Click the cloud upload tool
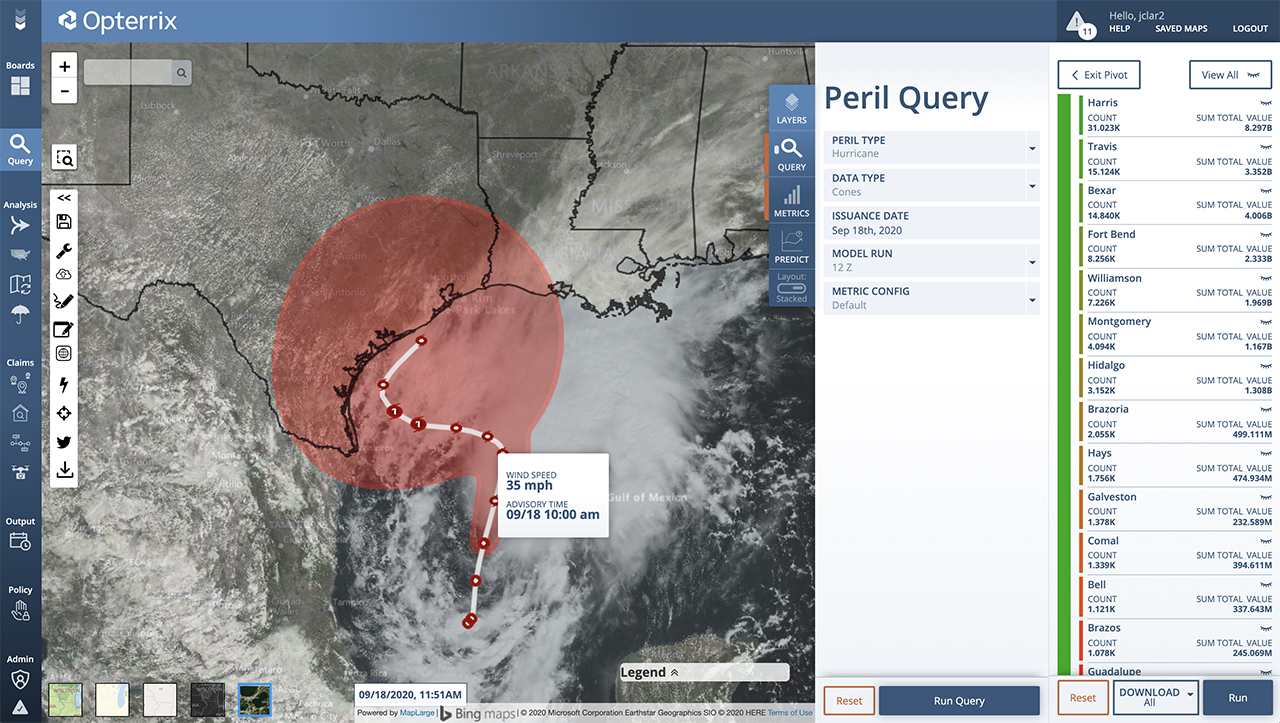This screenshot has width=1280, height=723. pos(64,274)
